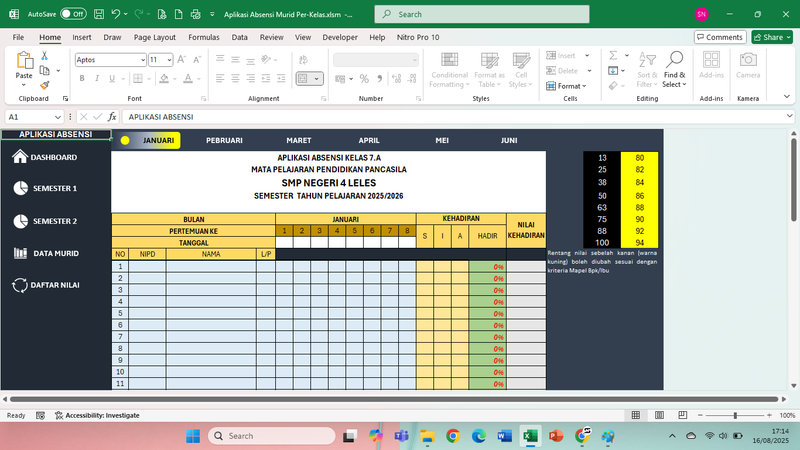
Task: Go to the PEBRUARI month button
Action: (x=224, y=141)
